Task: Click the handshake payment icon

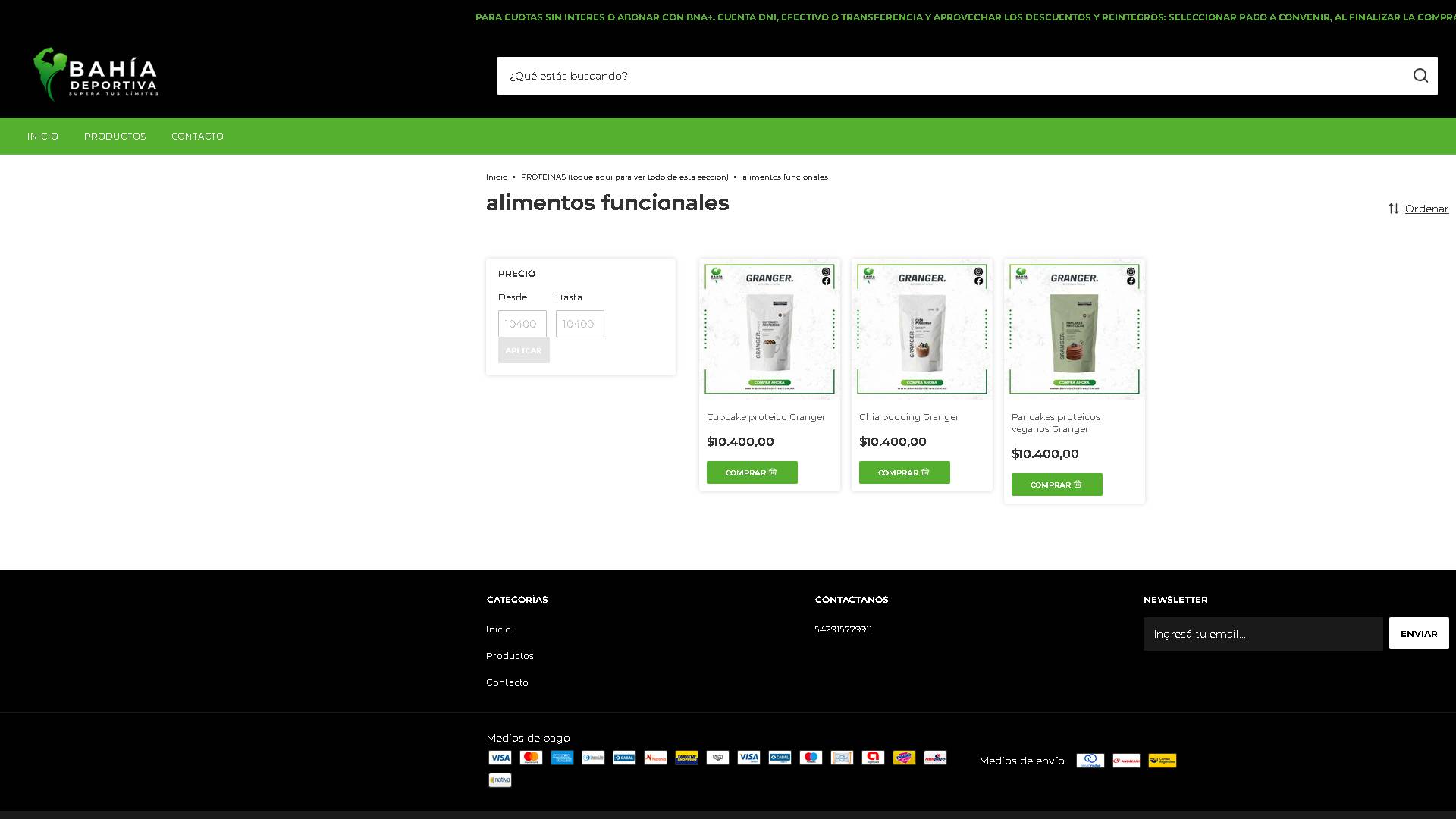Action: click(717, 758)
